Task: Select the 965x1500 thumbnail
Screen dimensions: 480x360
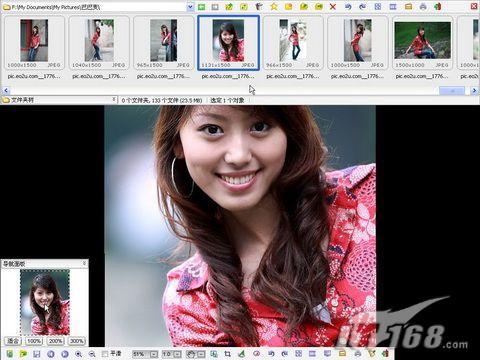Action: click(x=163, y=42)
